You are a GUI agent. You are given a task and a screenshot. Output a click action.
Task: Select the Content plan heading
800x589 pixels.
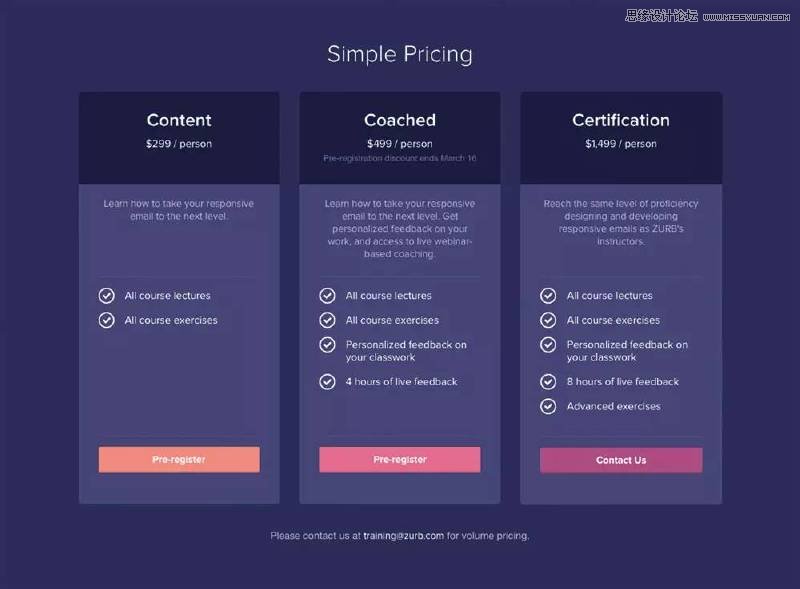(179, 120)
